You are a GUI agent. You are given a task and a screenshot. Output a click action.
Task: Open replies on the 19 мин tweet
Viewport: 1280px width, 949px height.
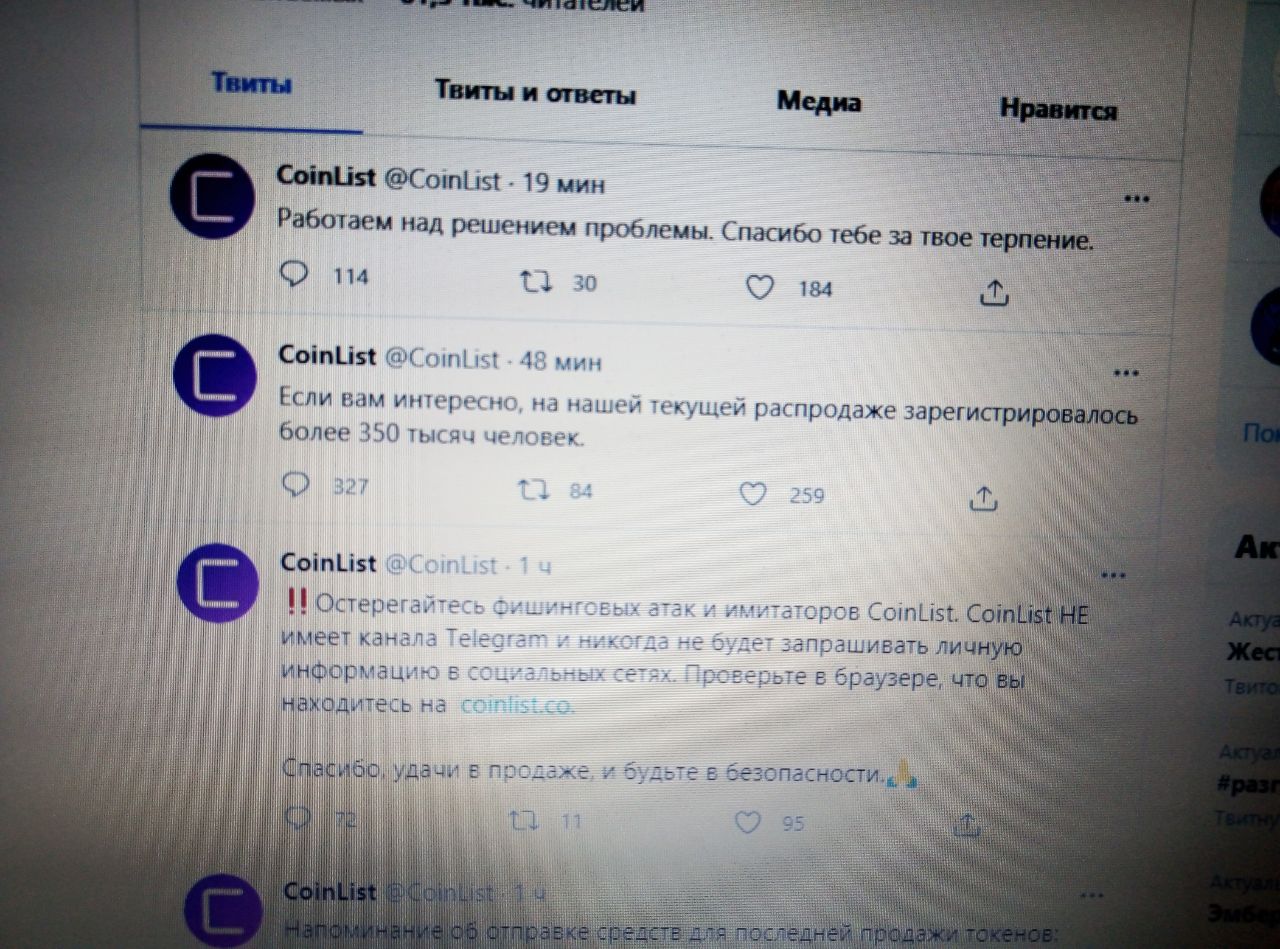tap(294, 274)
